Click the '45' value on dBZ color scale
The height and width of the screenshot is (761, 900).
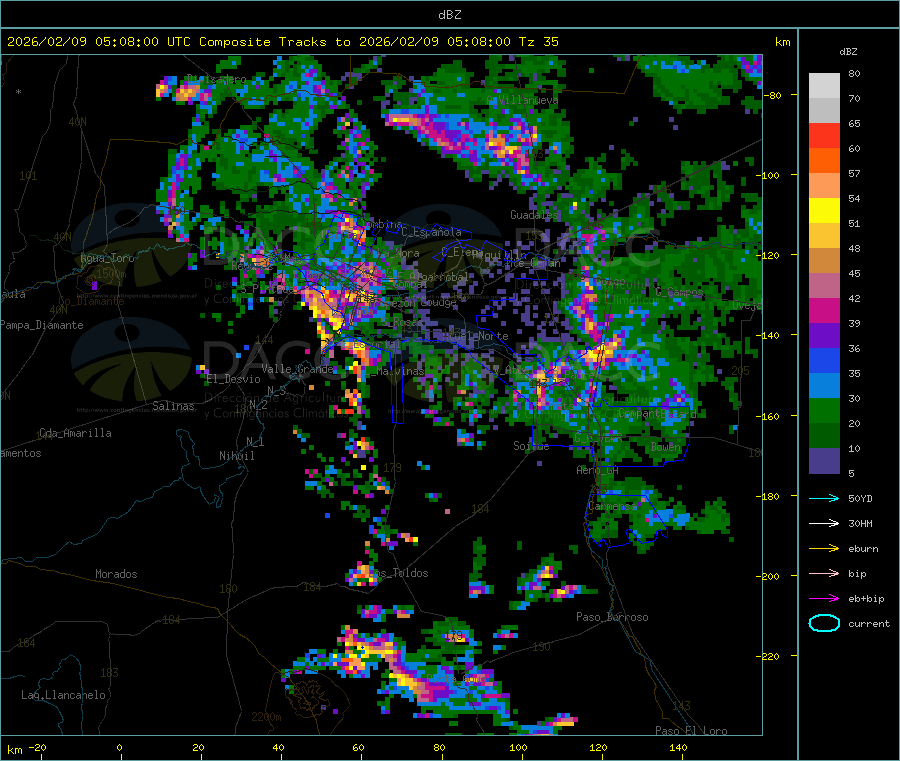pyautogui.click(x=854, y=273)
